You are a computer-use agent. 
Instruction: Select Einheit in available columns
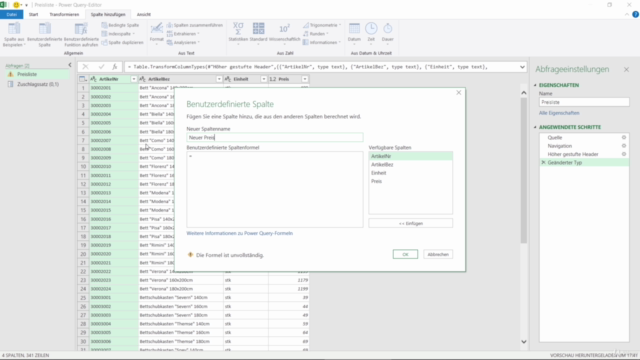point(410,173)
